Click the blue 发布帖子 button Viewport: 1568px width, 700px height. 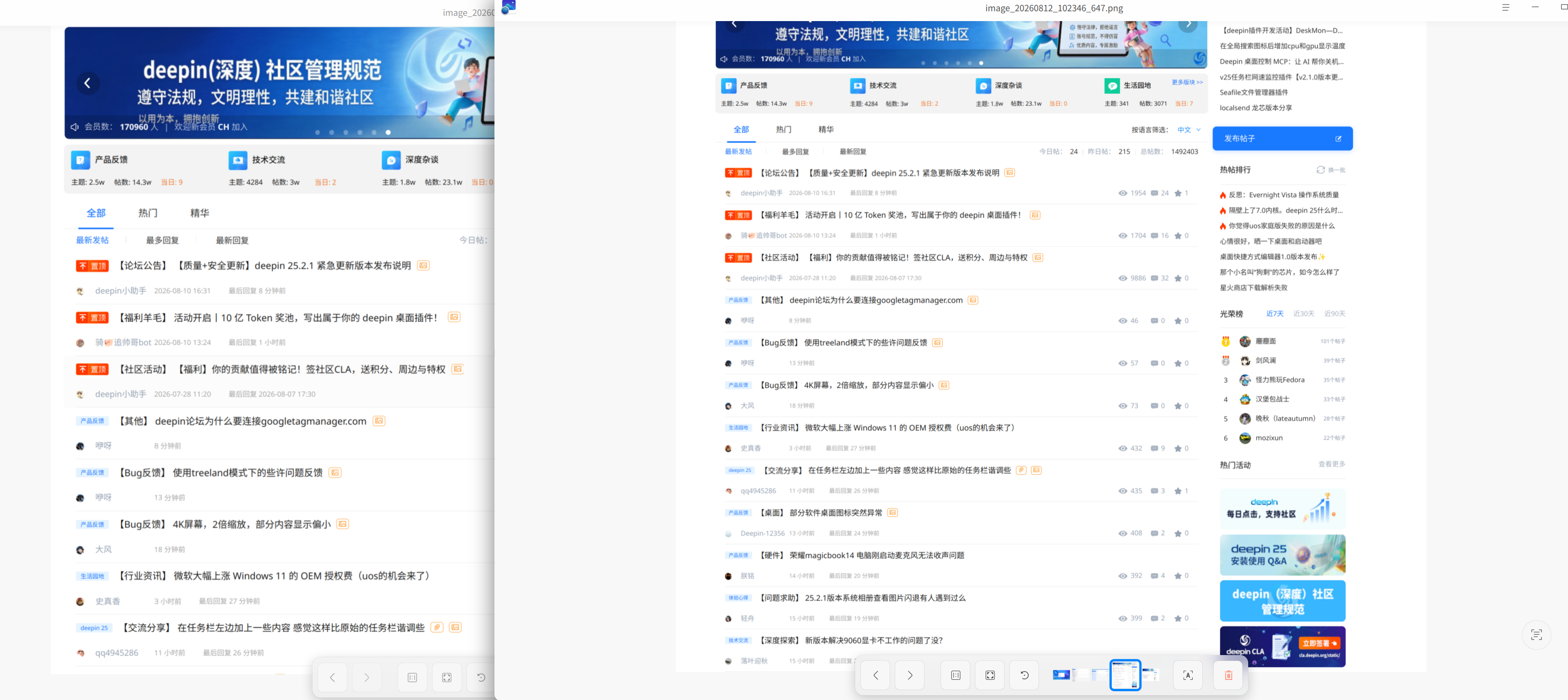[x=1282, y=138]
